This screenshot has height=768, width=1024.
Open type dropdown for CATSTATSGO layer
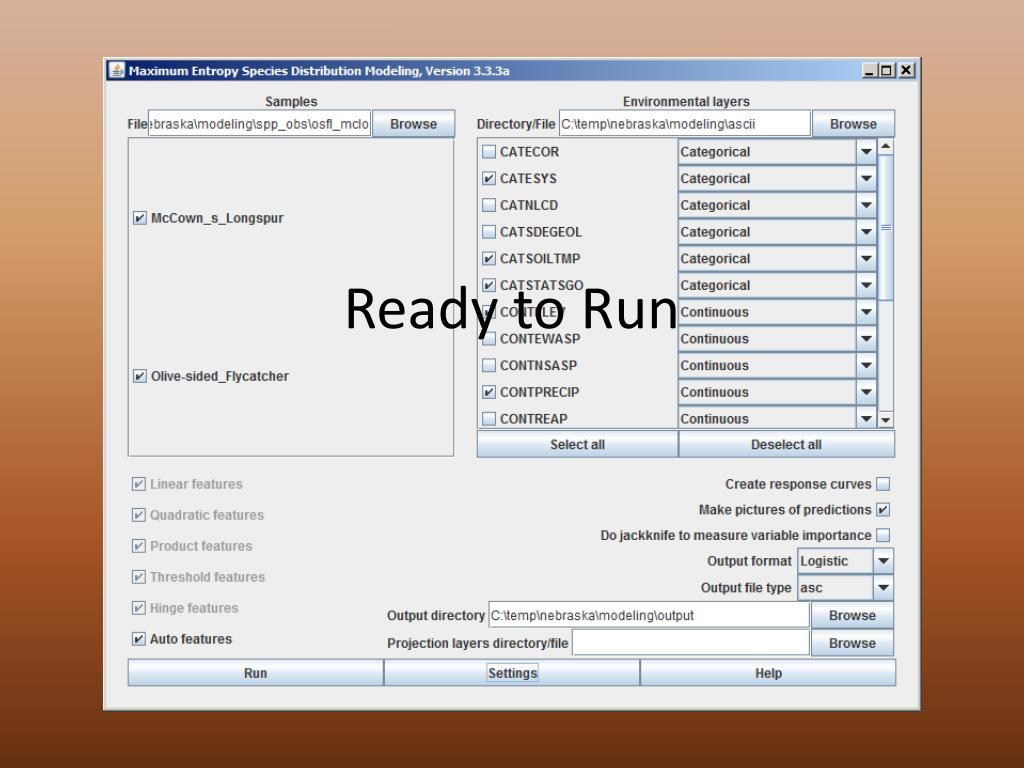[x=866, y=285]
